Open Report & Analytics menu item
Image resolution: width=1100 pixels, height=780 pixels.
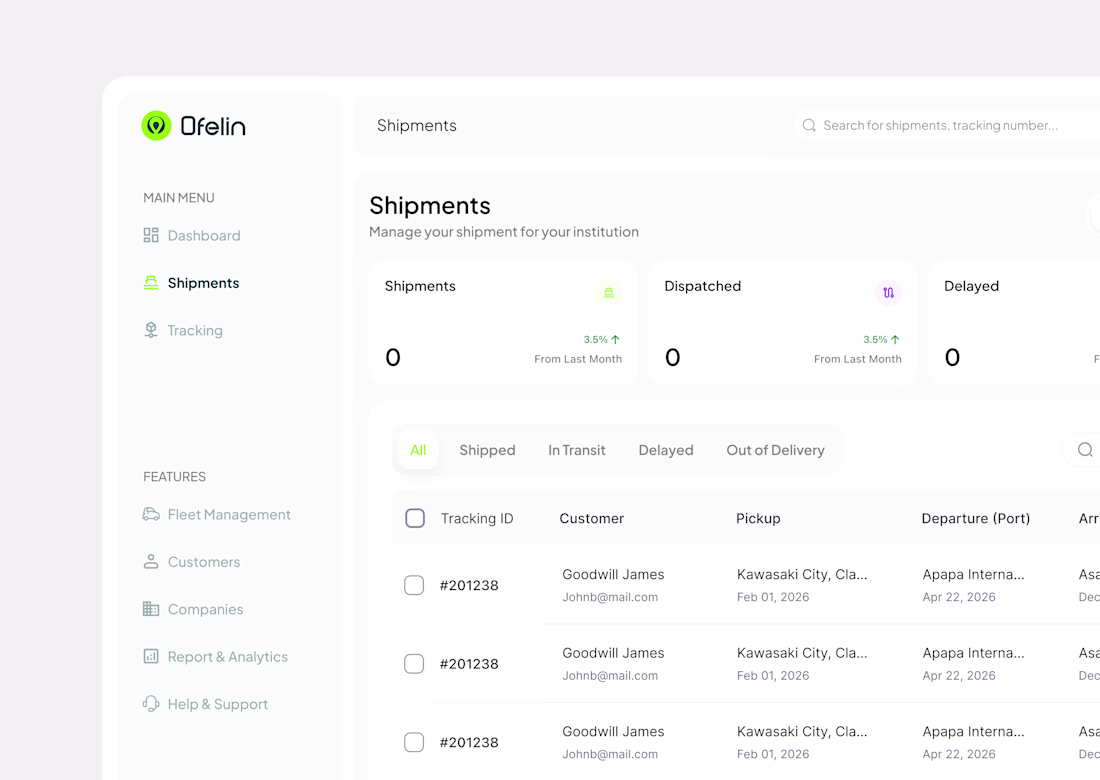point(215,657)
